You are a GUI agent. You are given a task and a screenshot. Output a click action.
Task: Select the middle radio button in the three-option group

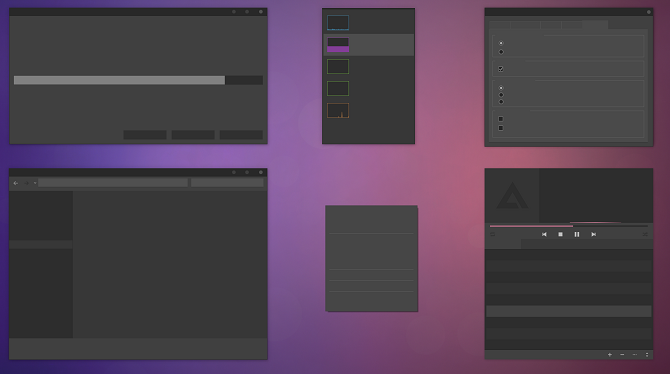[501, 95]
